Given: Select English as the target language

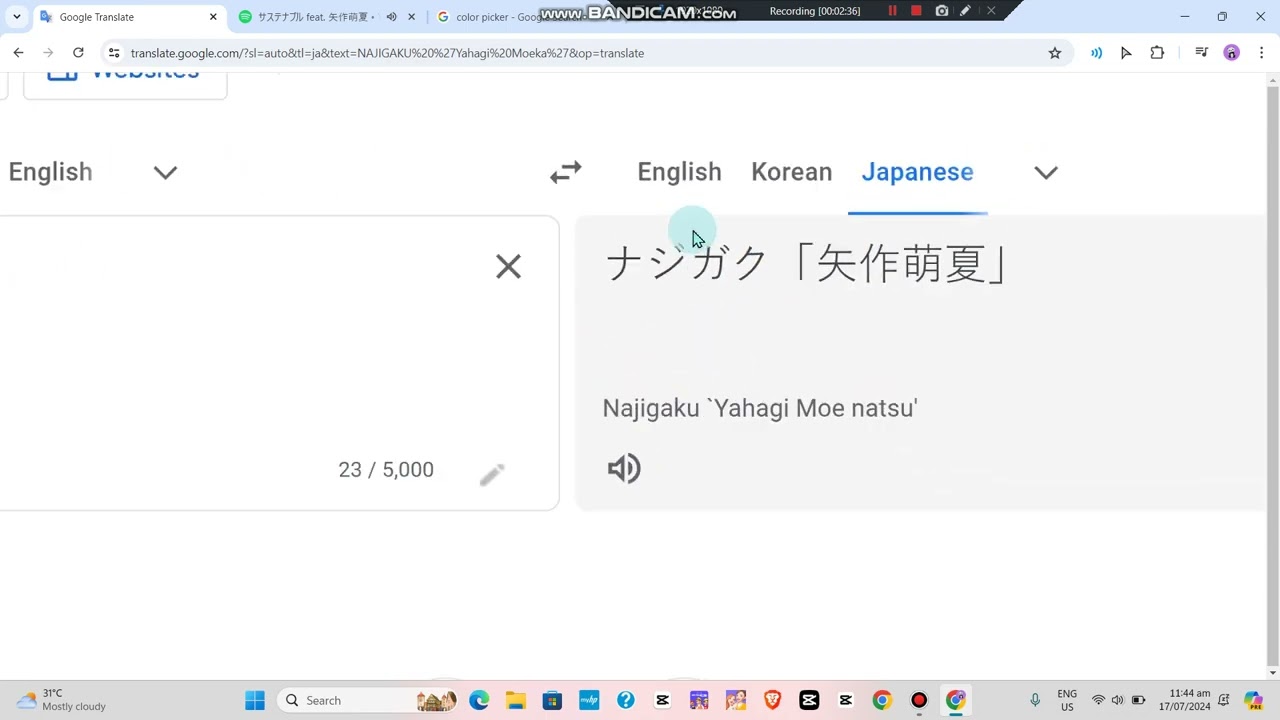Looking at the screenshot, I should 679,172.
